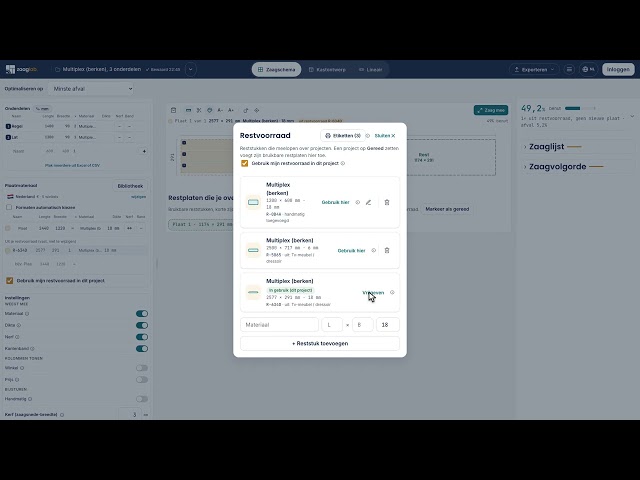Open the Etiketten print button

point(343,136)
